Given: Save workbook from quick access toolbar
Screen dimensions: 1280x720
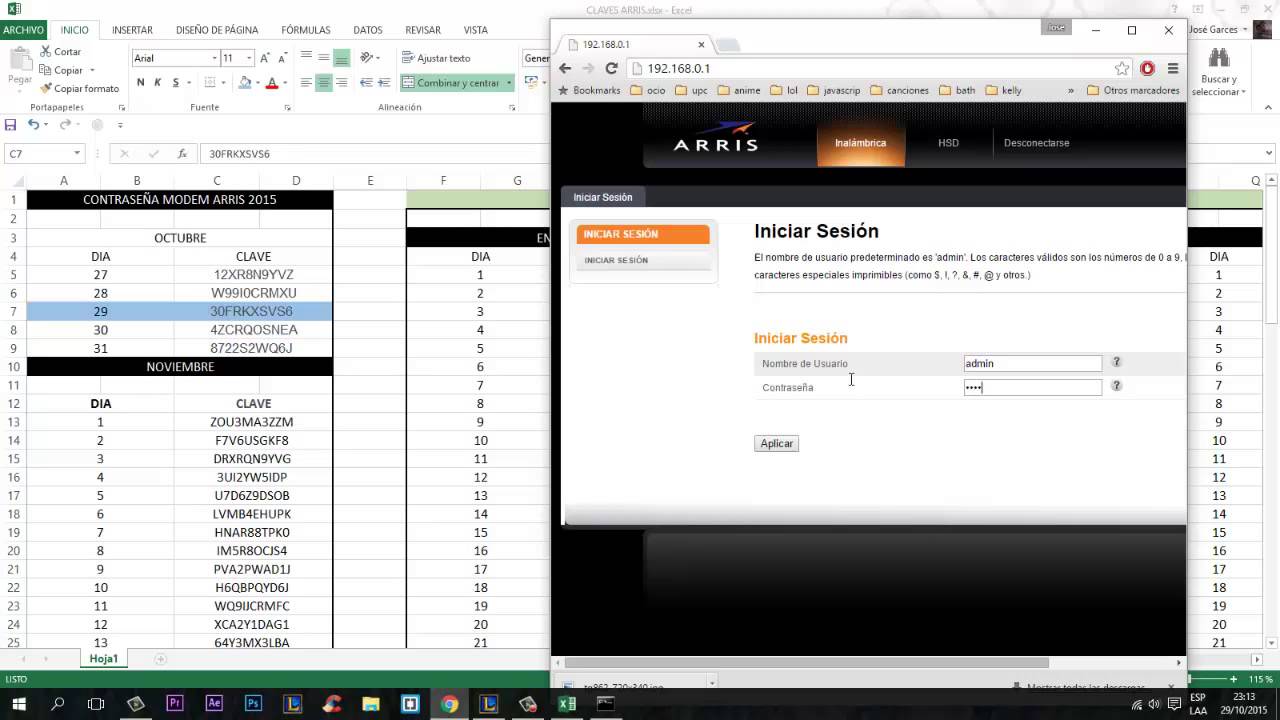Looking at the screenshot, I should pyautogui.click(x=10, y=125).
